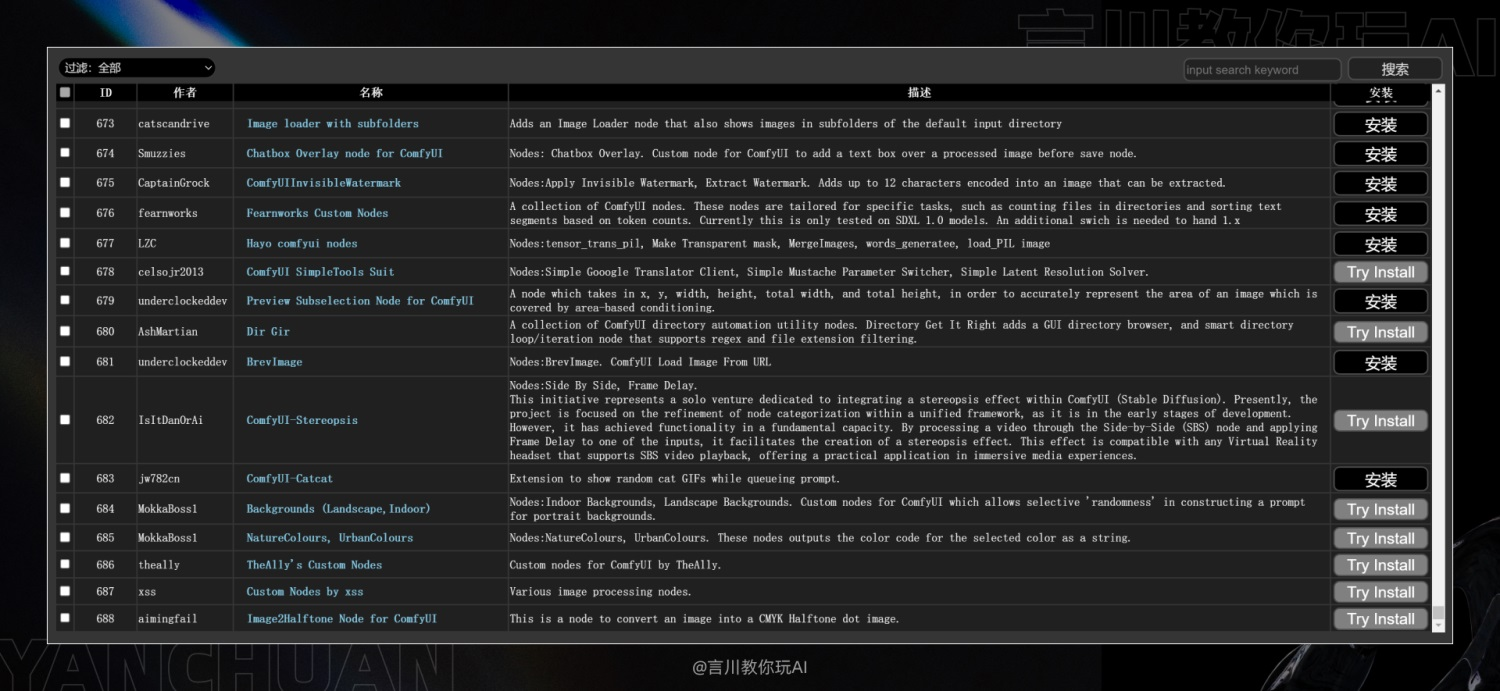
Task: Check the box for row 673 catscandrive
Action: pos(65,123)
